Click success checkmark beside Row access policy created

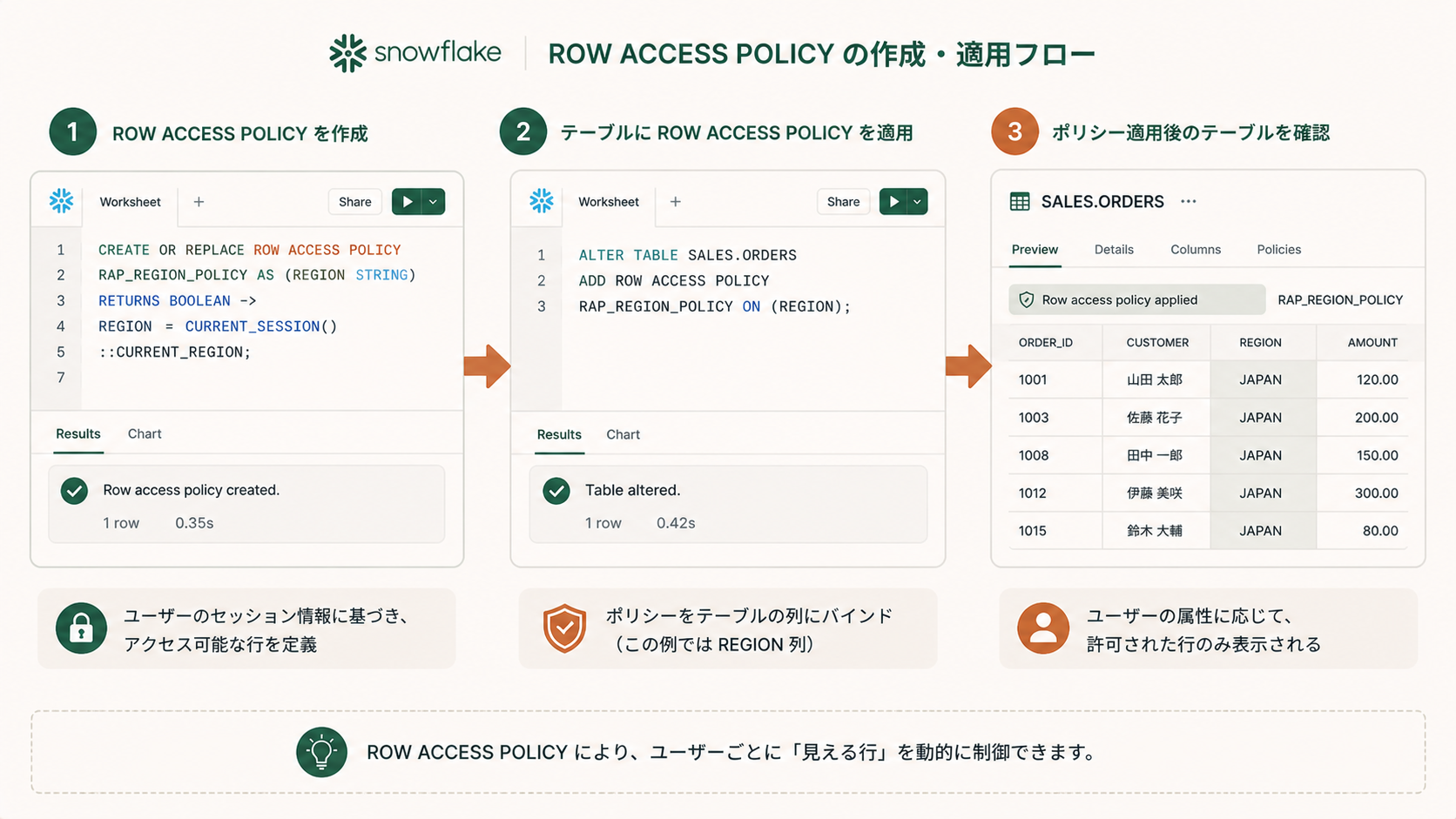[75, 491]
